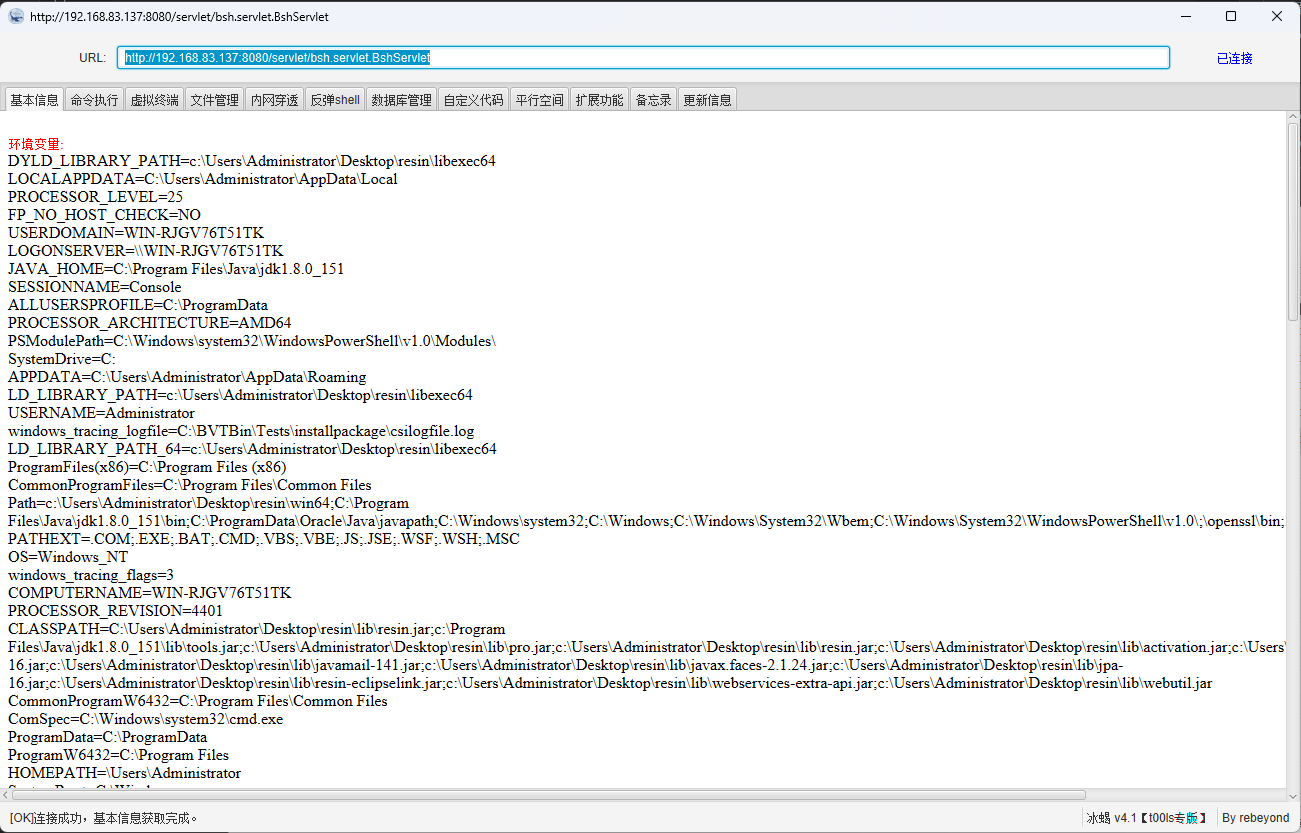
Task: Click the By rebeyond author label
Action: pos(1256,818)
